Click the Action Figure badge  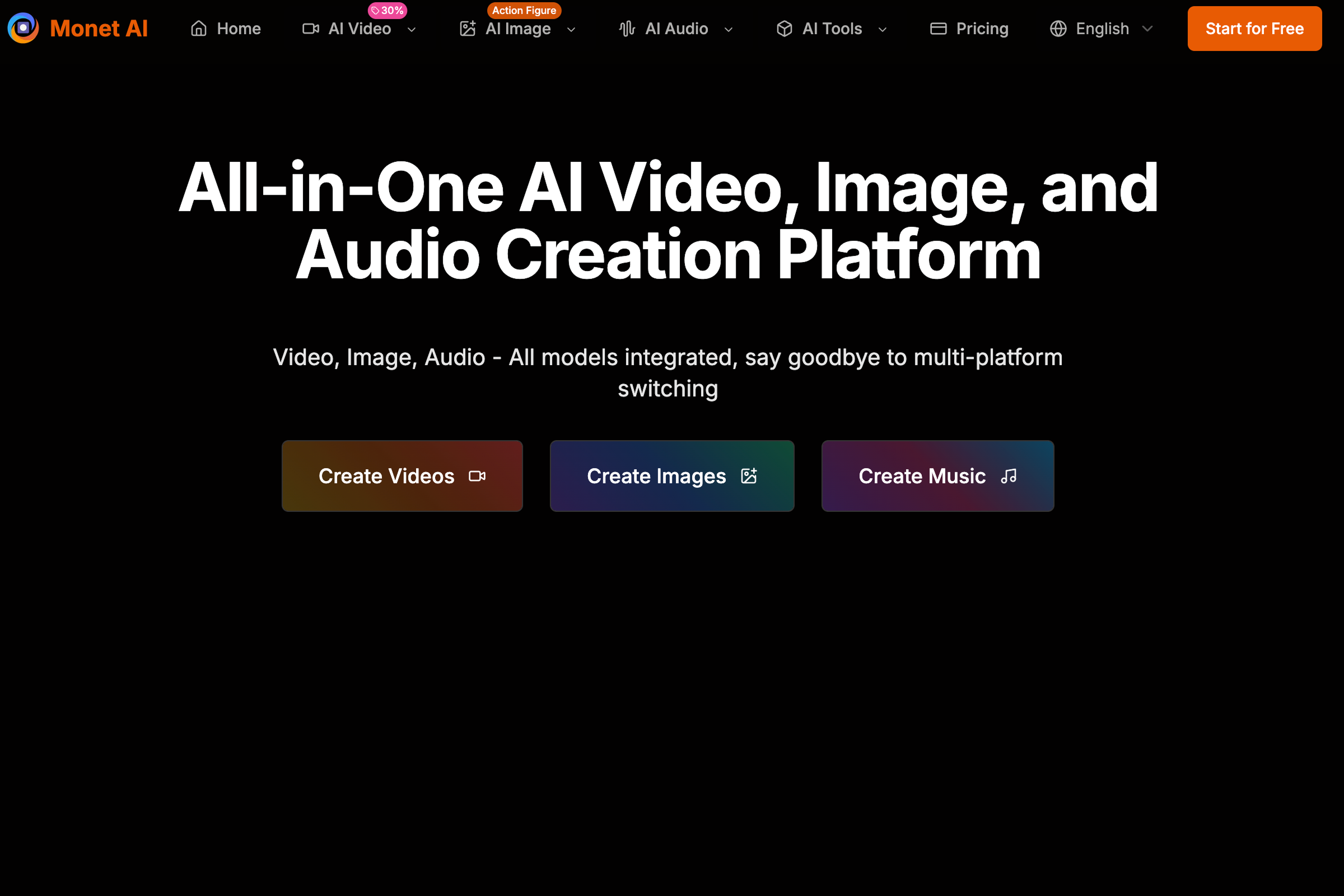point(524,10)
